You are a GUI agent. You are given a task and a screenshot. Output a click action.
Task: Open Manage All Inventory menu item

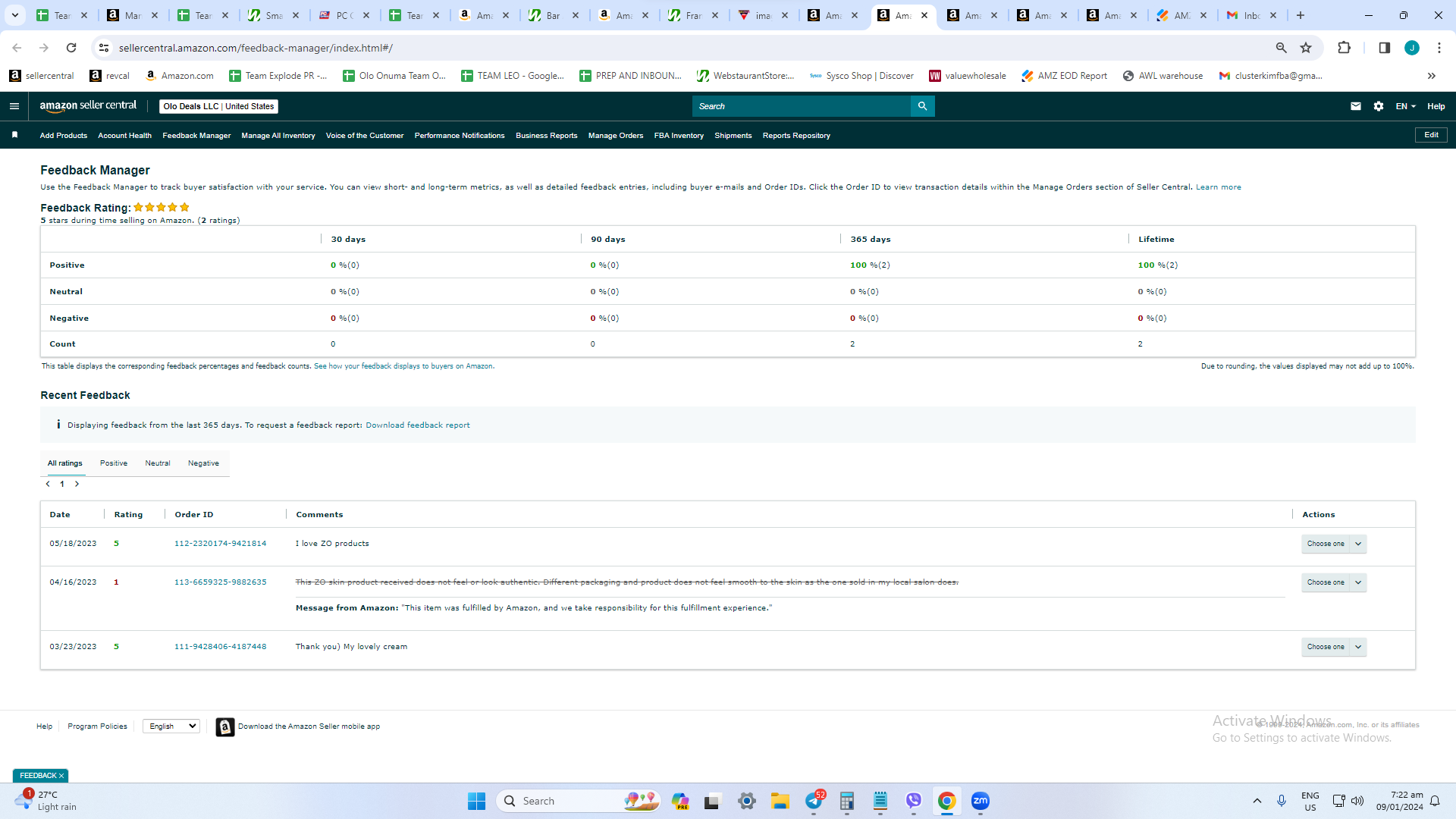[278, 136]
